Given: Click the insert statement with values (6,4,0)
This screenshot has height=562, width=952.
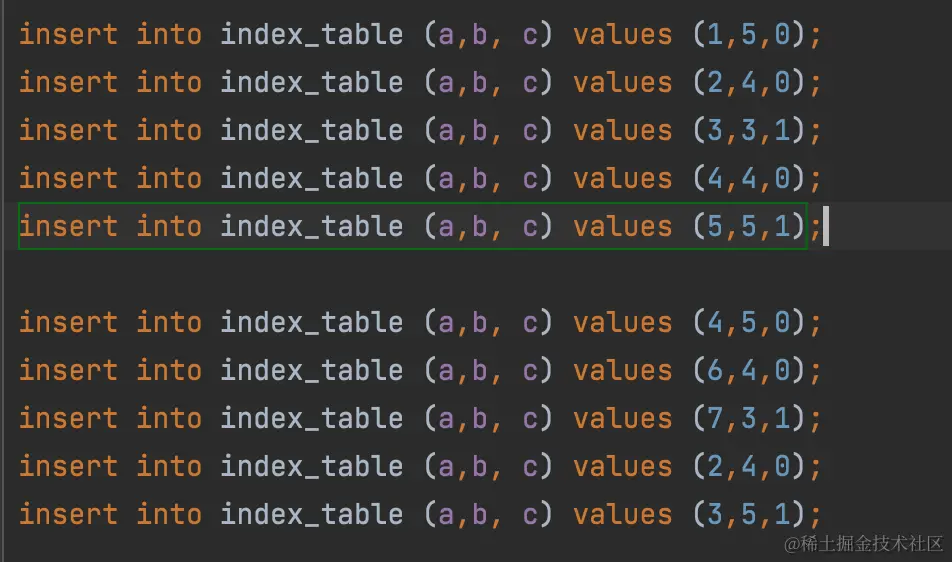Looking at the screenshot, I should pyautogui.click(x=420, y=370).
